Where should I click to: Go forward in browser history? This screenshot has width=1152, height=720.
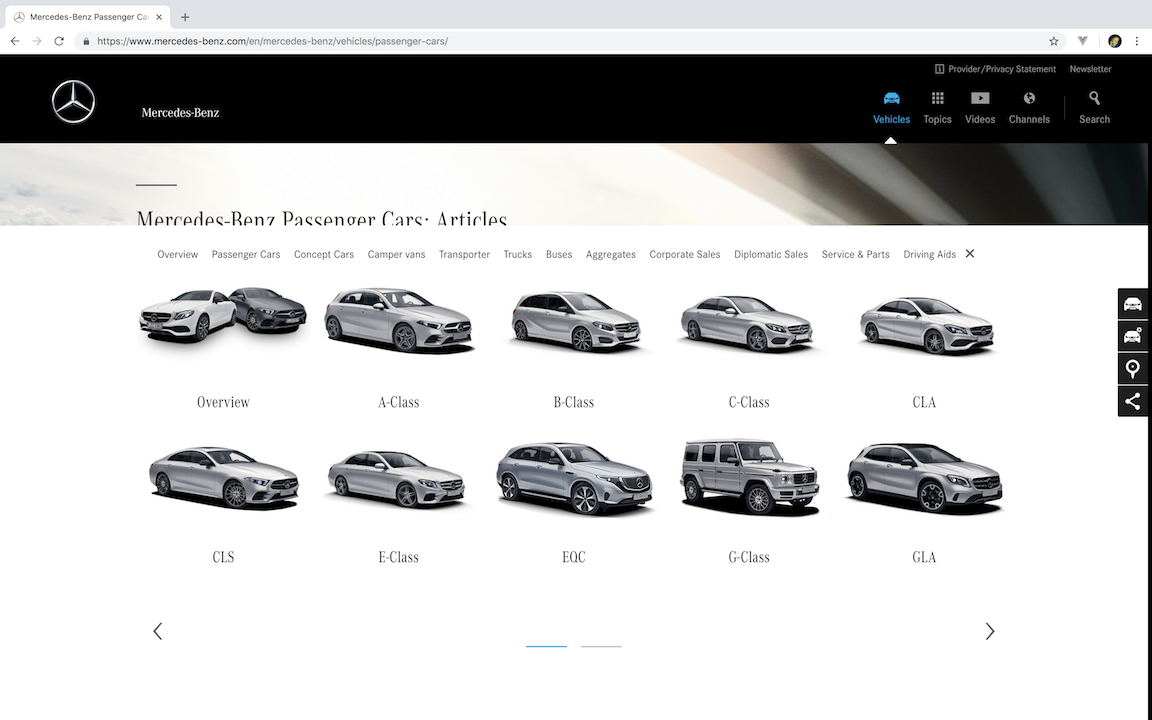point(37,41)
